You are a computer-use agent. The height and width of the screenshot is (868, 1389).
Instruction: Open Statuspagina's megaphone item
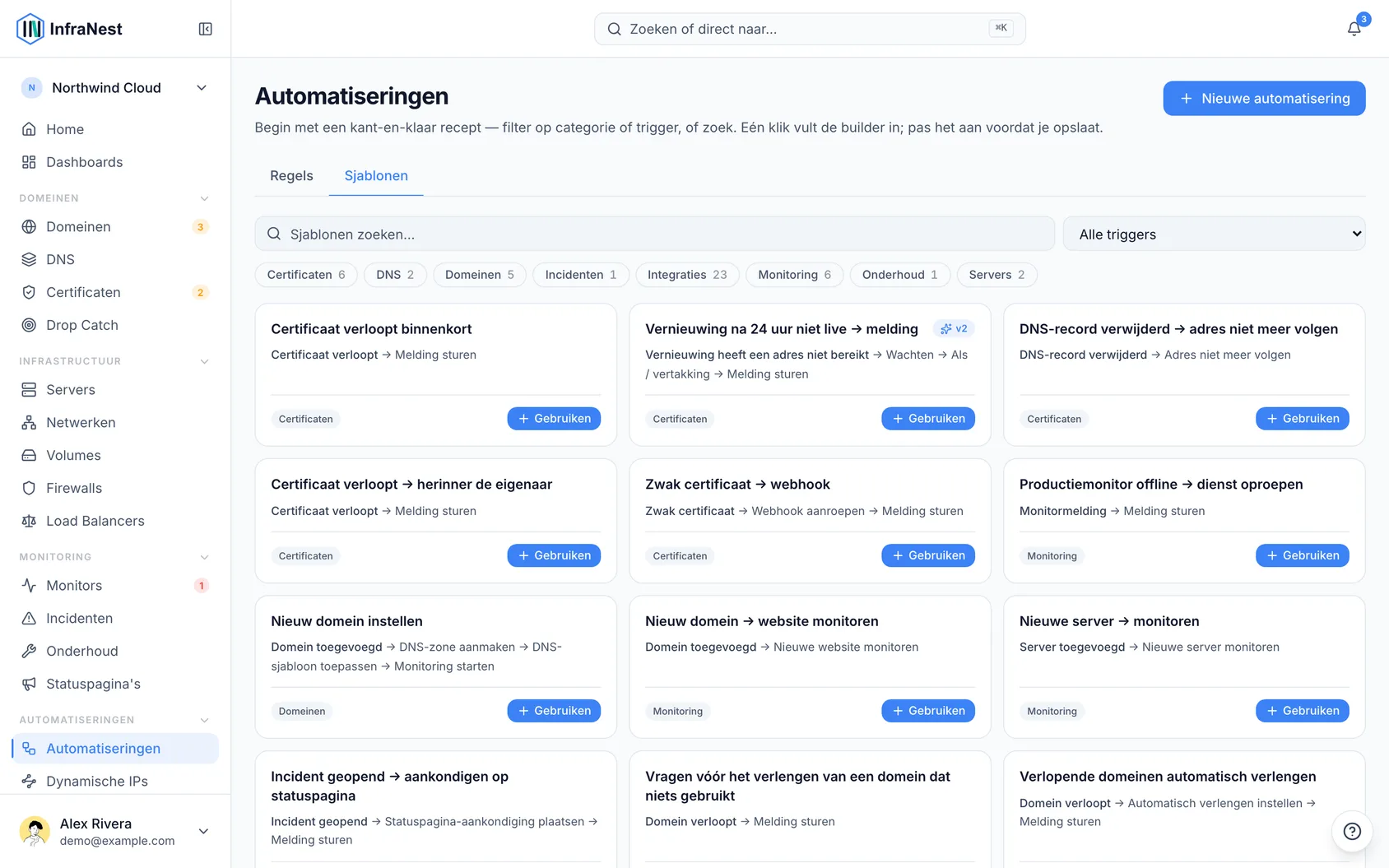115,684
